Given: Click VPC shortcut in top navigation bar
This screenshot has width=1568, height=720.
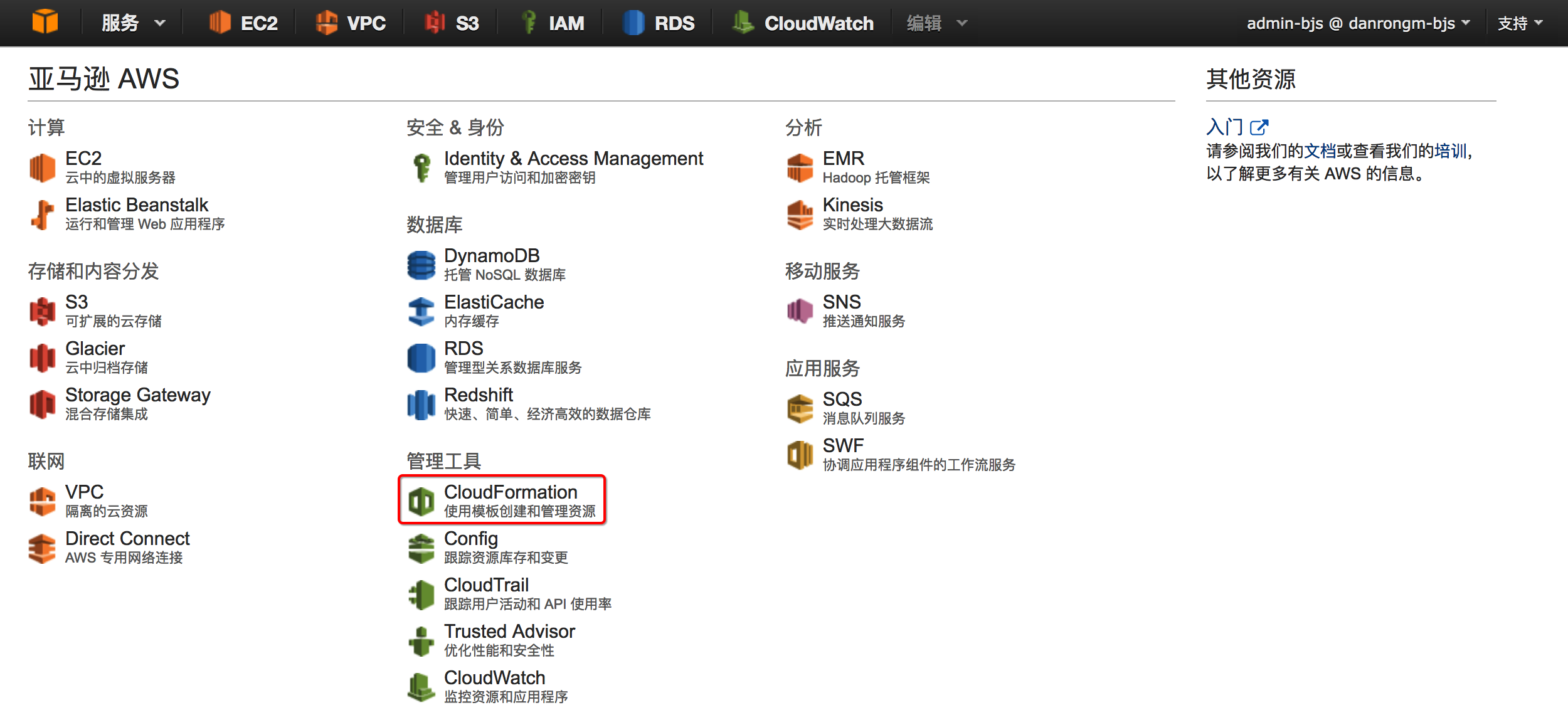Looking at the screenshot, I should point(351,23).
